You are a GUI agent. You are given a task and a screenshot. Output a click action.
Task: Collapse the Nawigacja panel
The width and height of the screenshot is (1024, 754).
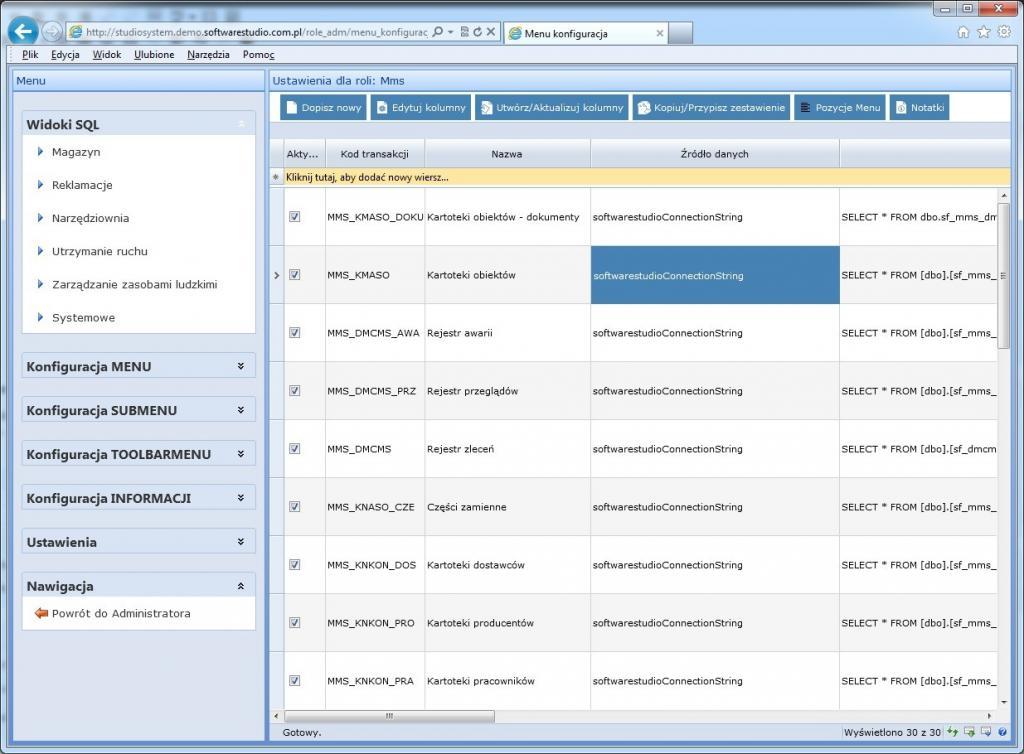click(240, 586)
